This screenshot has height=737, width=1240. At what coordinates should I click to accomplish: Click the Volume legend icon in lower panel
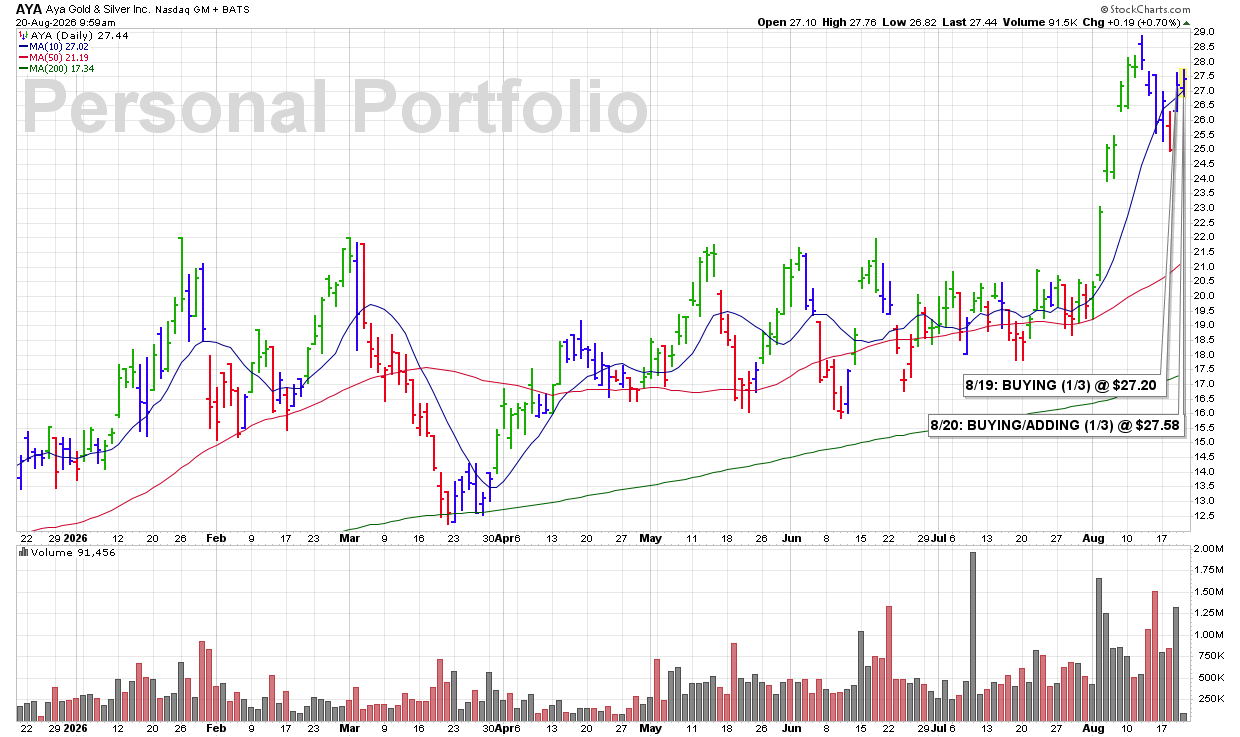click(x=21, y=553)
